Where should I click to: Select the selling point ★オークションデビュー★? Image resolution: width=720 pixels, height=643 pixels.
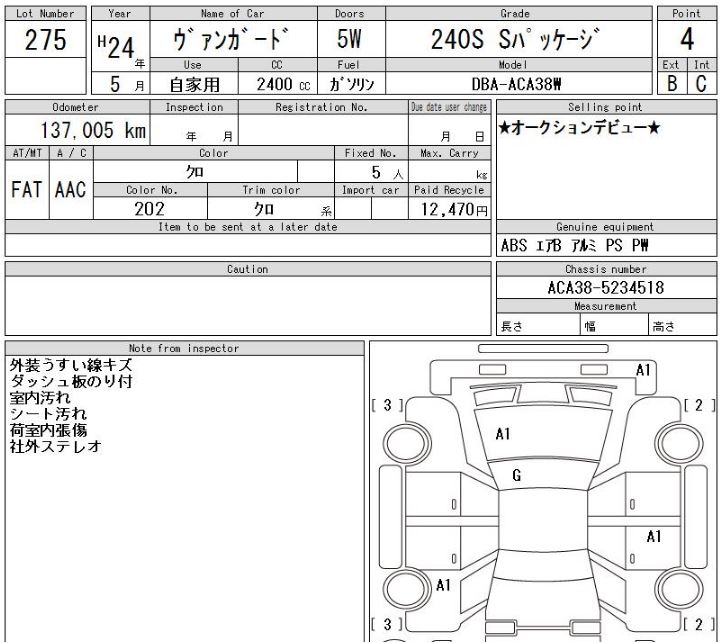579,128
